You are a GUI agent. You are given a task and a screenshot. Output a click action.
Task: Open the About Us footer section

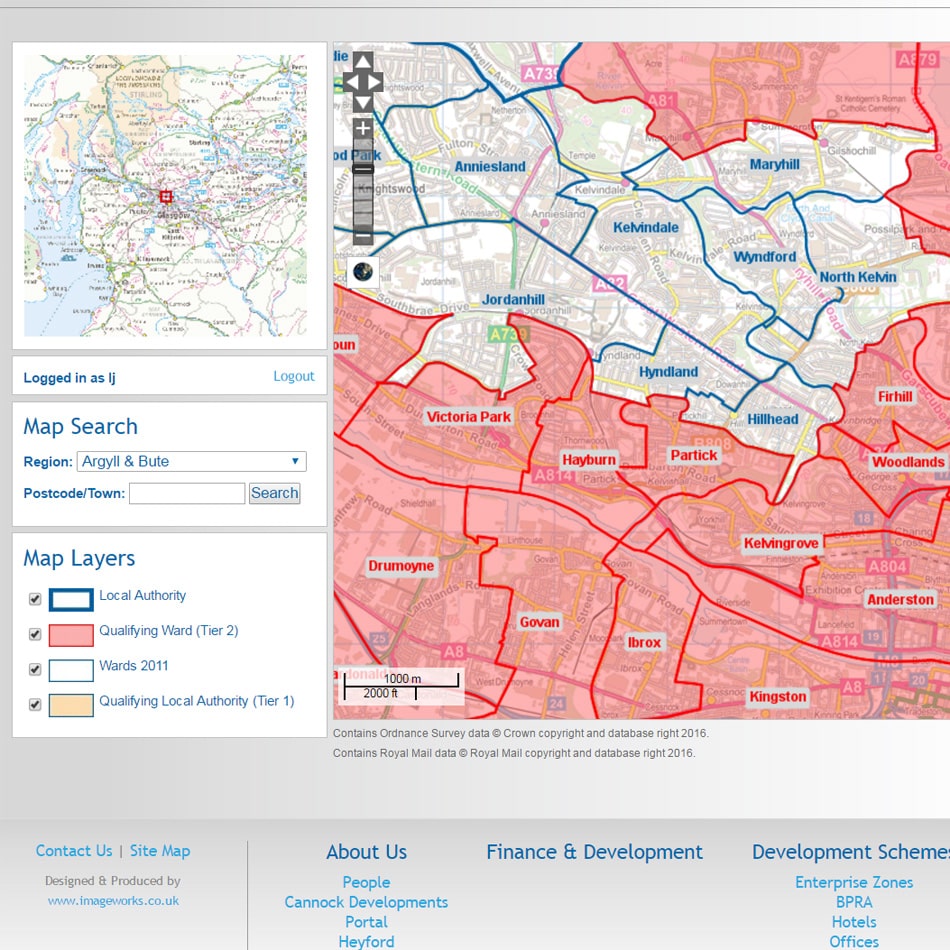(366, 852)
